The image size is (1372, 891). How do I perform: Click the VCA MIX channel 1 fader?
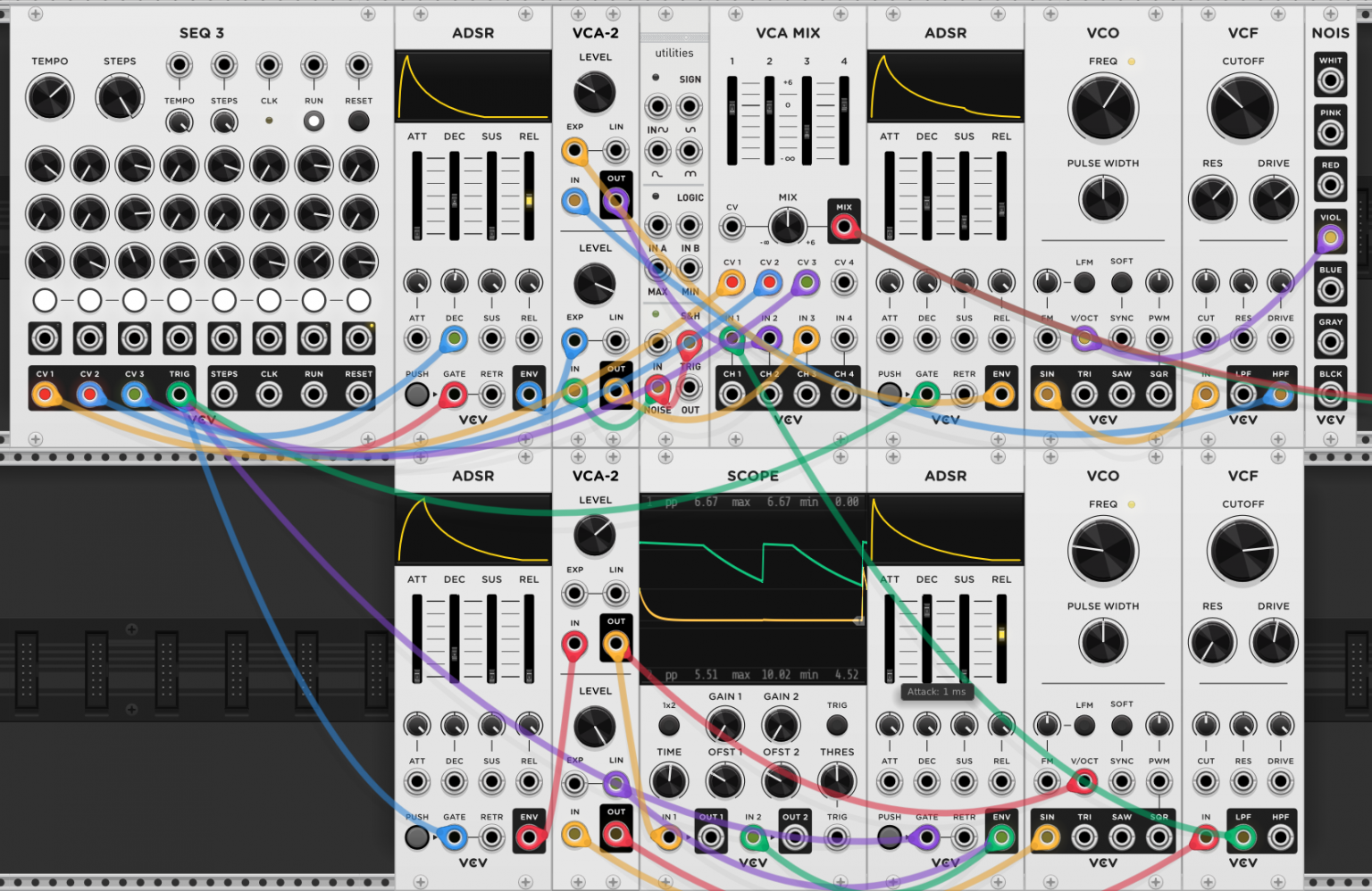(x=732, y=121)
